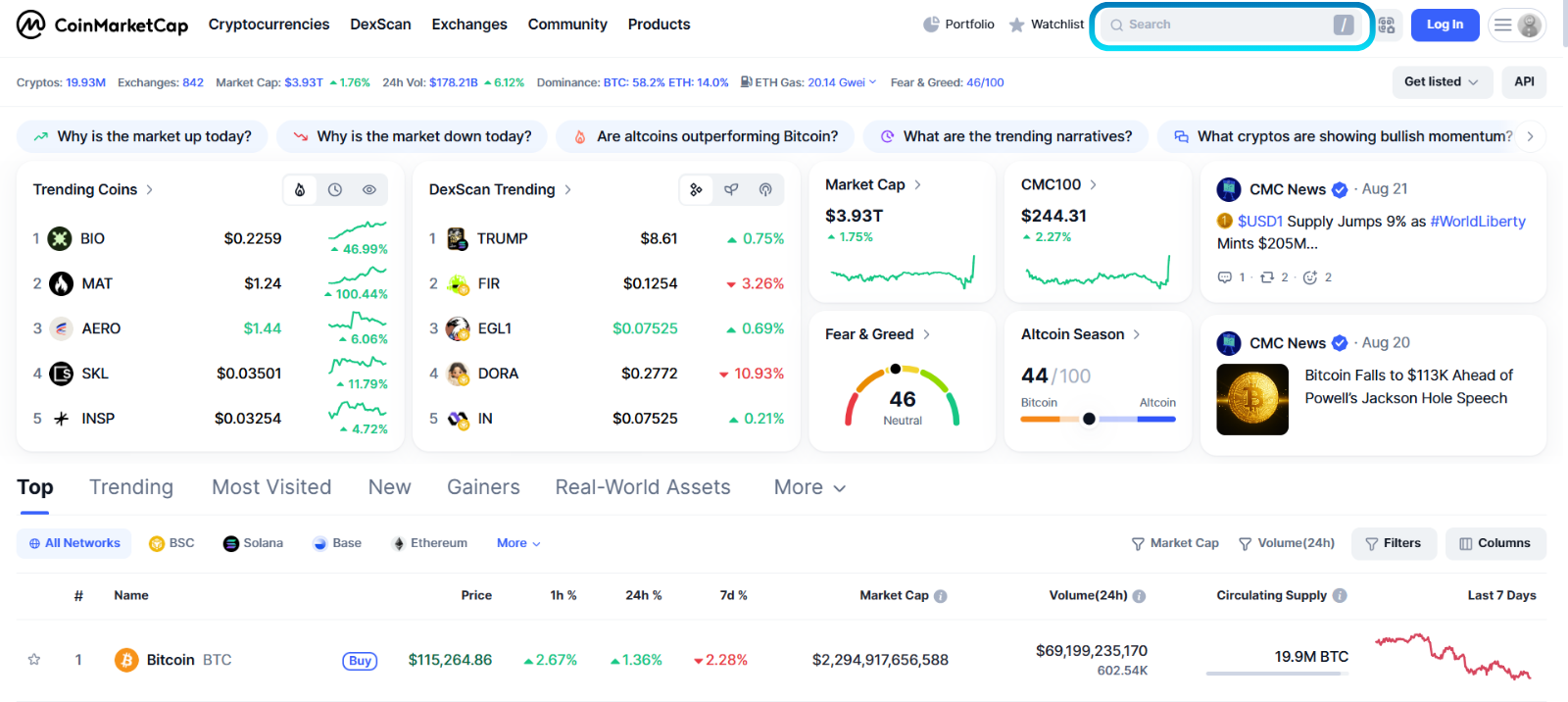
Task: Add Bitcoin to watchlist with star
Action: (x=34, y=660)
